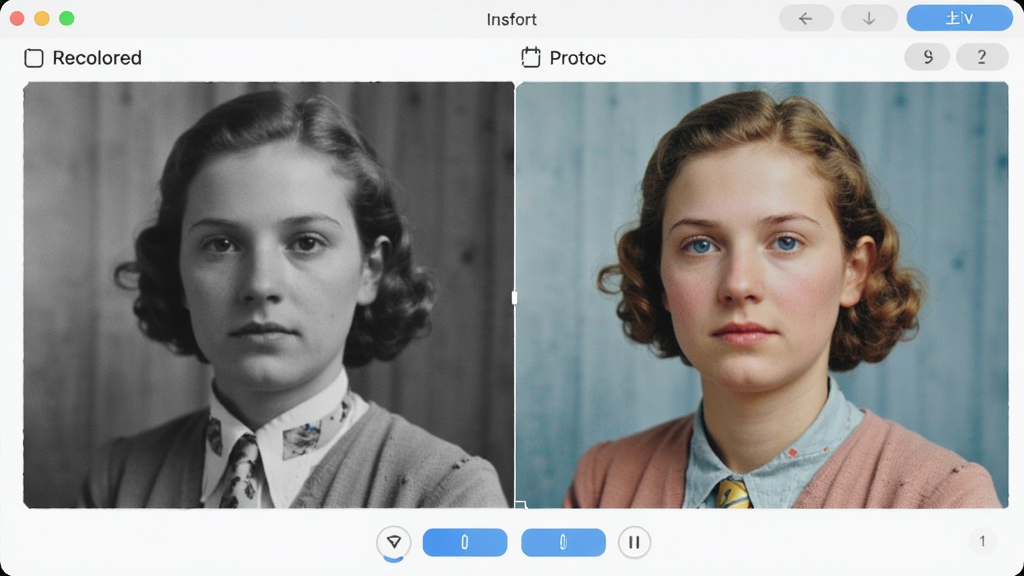
Task: Open the question mark help button
Action: (982, 57)
